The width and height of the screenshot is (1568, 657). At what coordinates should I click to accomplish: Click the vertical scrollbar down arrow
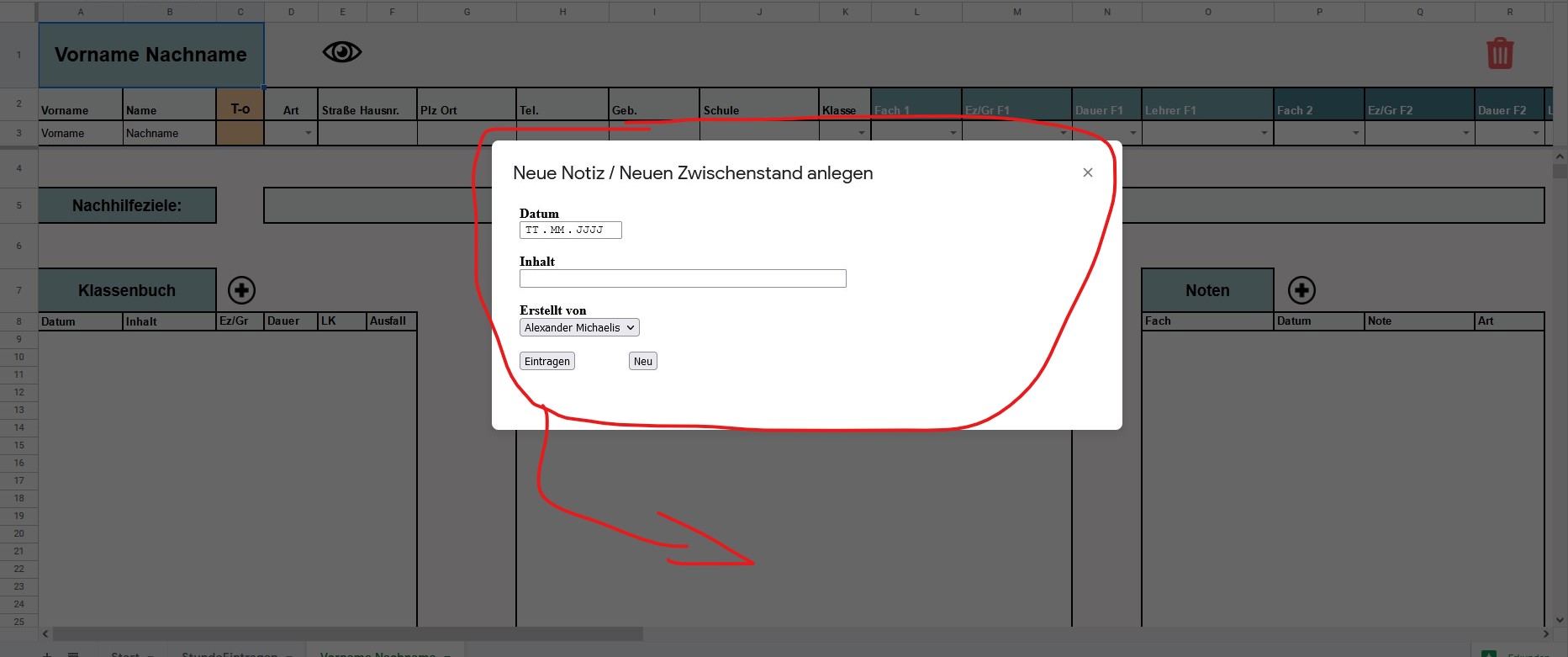click(x=1560, y=620)
